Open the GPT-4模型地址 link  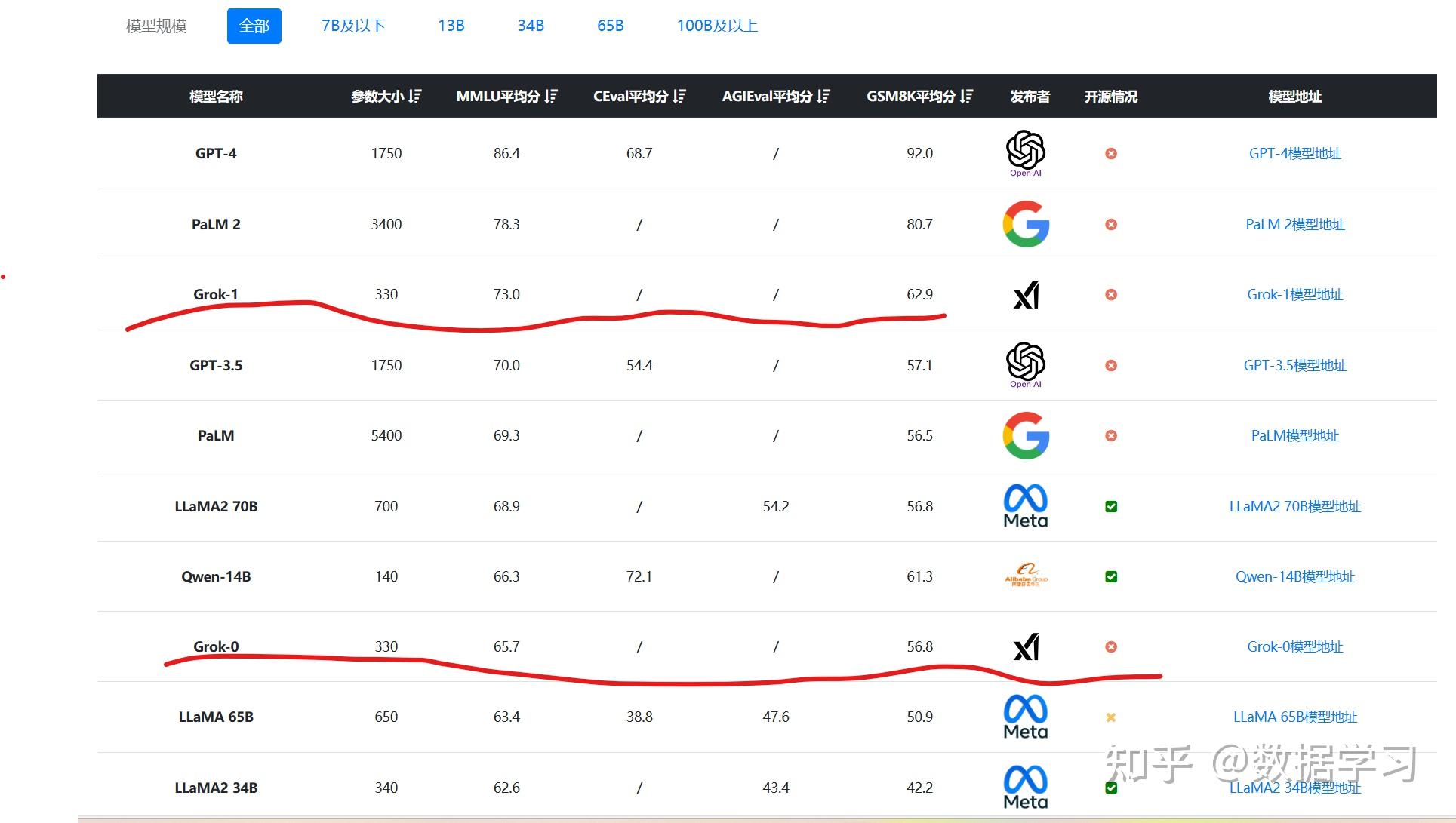1294,153
